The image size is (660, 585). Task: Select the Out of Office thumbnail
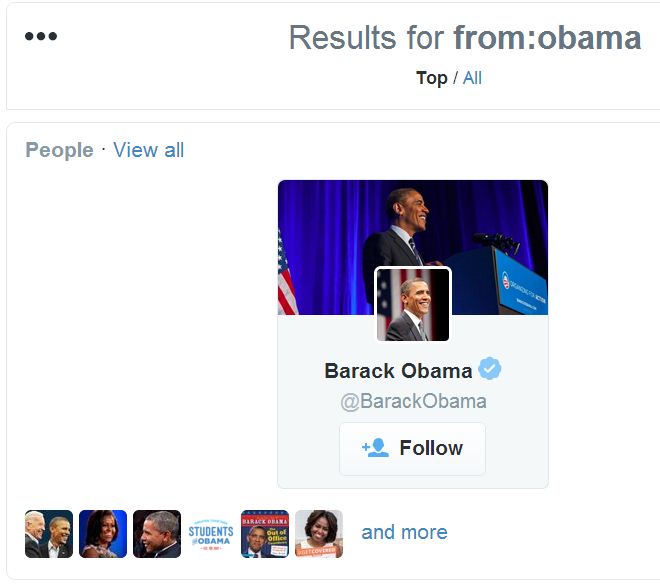(265, 534)
